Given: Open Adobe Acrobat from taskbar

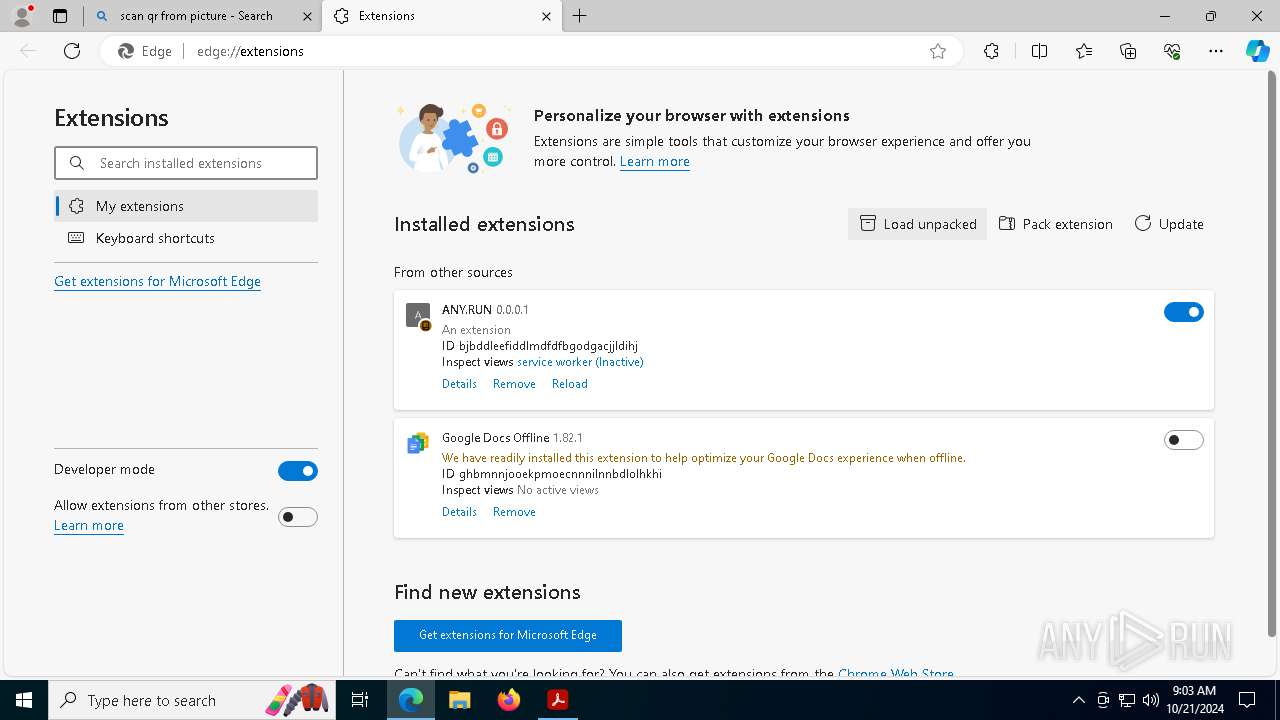Looking at the screenshot, I should (558, 700).
